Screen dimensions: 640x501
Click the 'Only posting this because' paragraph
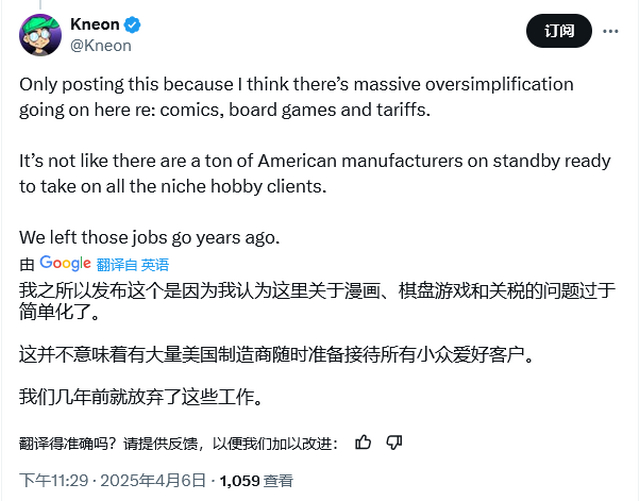pos(296,96)
